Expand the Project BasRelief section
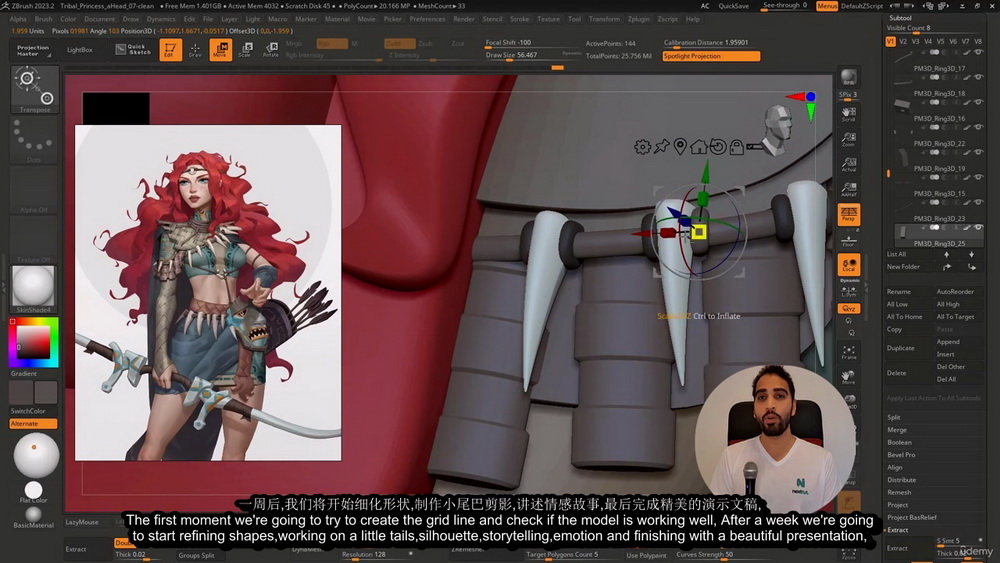1000x563 pixels. click(912, 518)
